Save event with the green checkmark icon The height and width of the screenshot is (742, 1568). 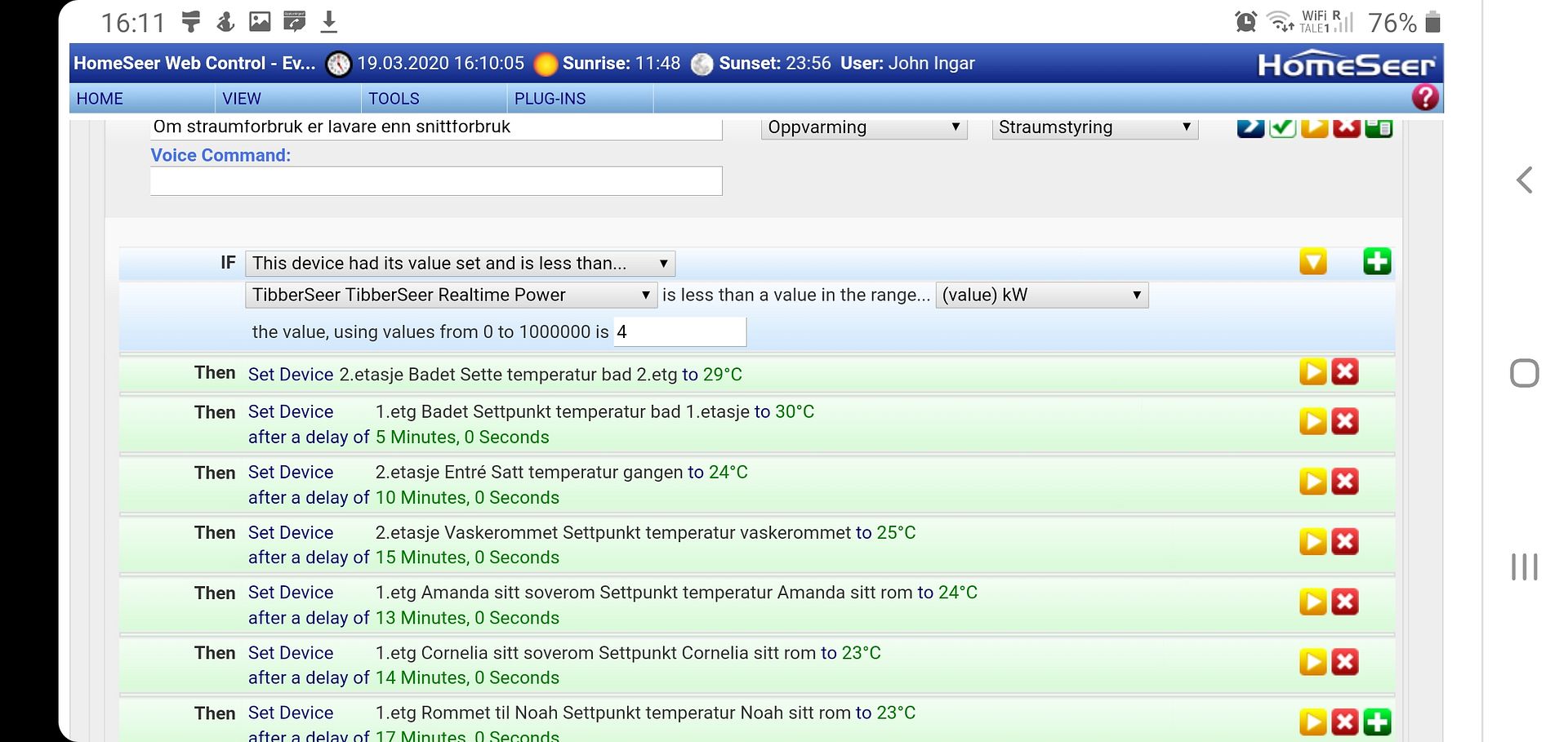(1281, 127)
